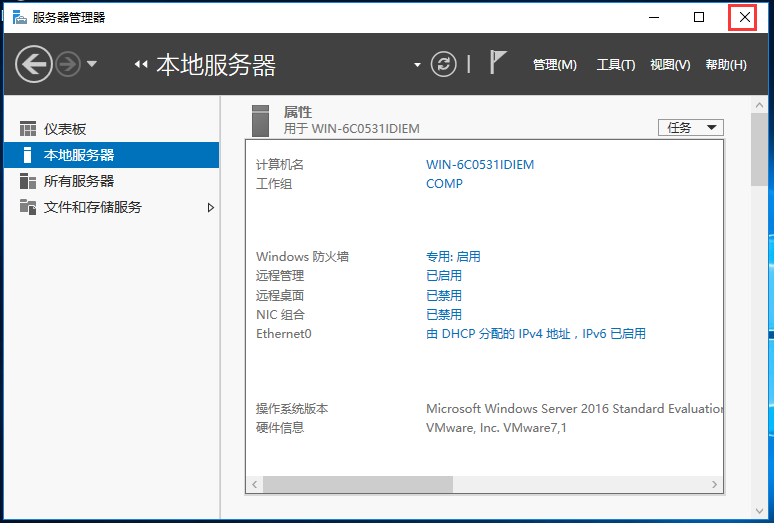Open the navigation history dropdown arrow

[92, 64]
